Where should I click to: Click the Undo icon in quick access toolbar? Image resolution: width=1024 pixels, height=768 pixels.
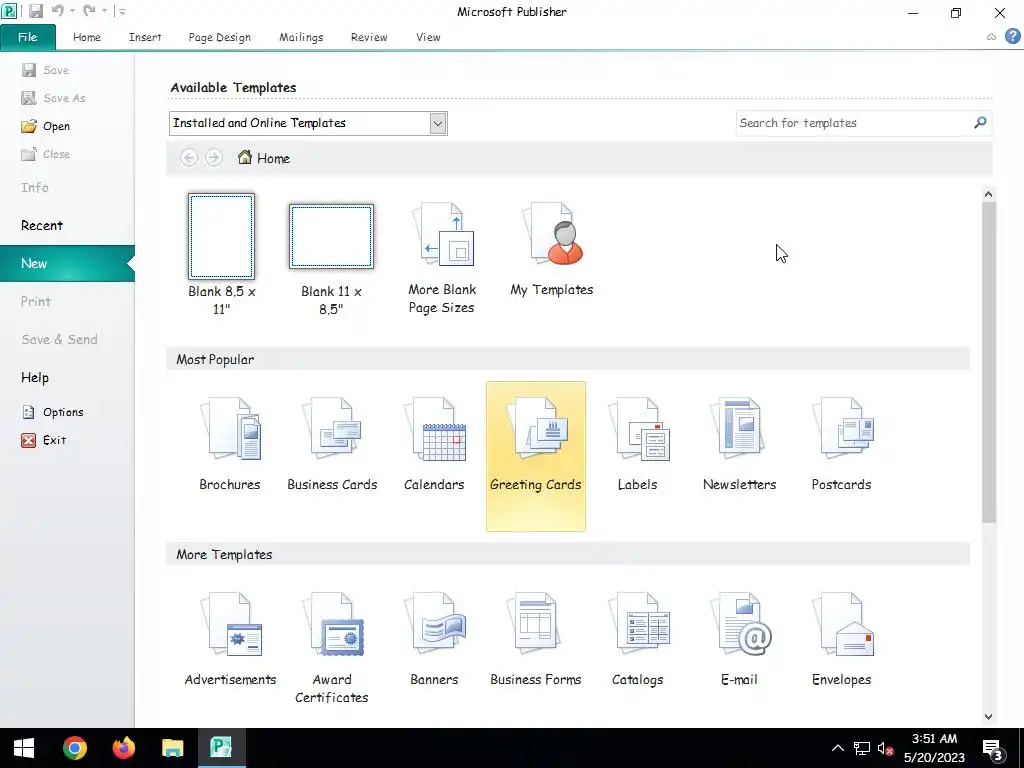click(57, 11)
